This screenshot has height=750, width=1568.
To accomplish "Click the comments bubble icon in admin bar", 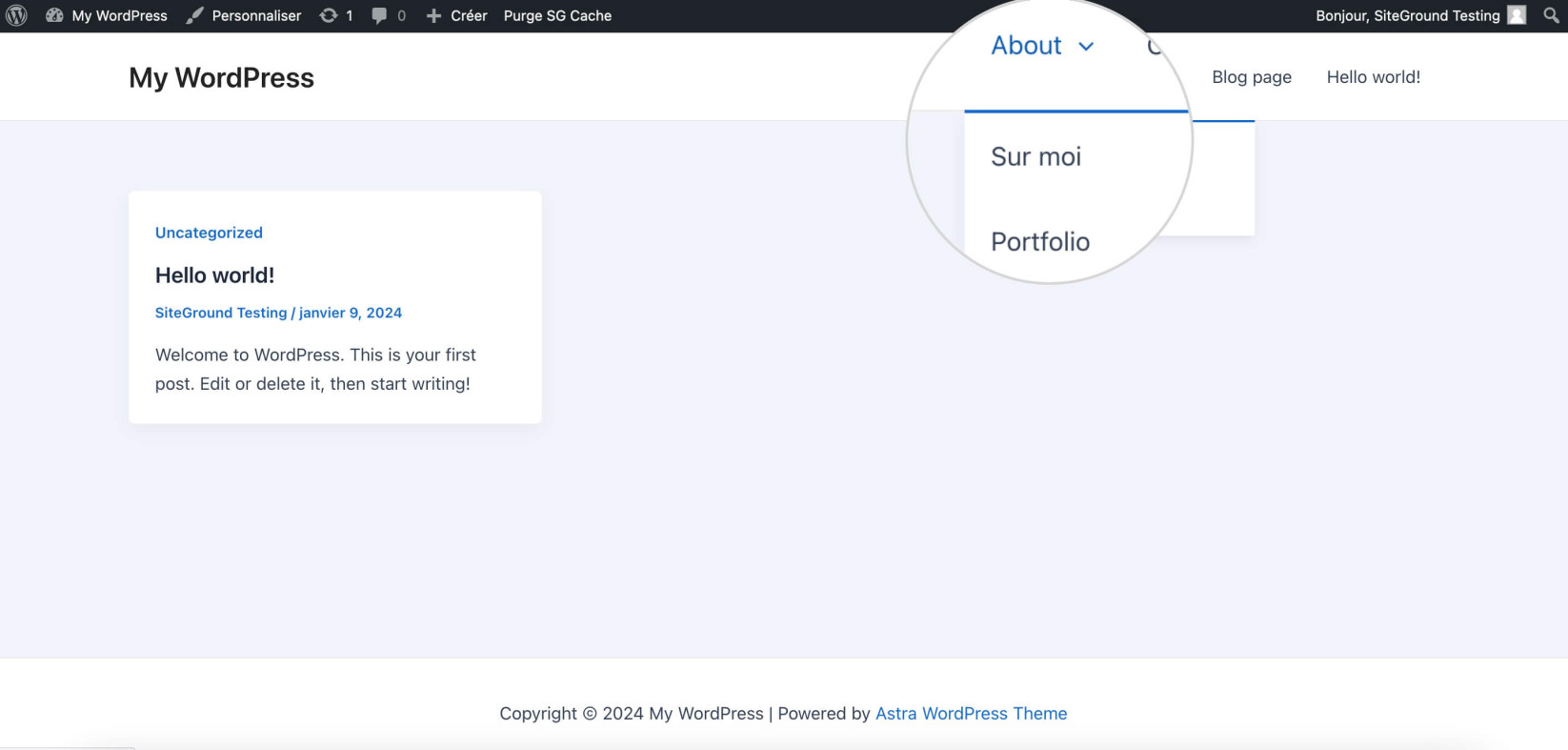I will 379,15.
